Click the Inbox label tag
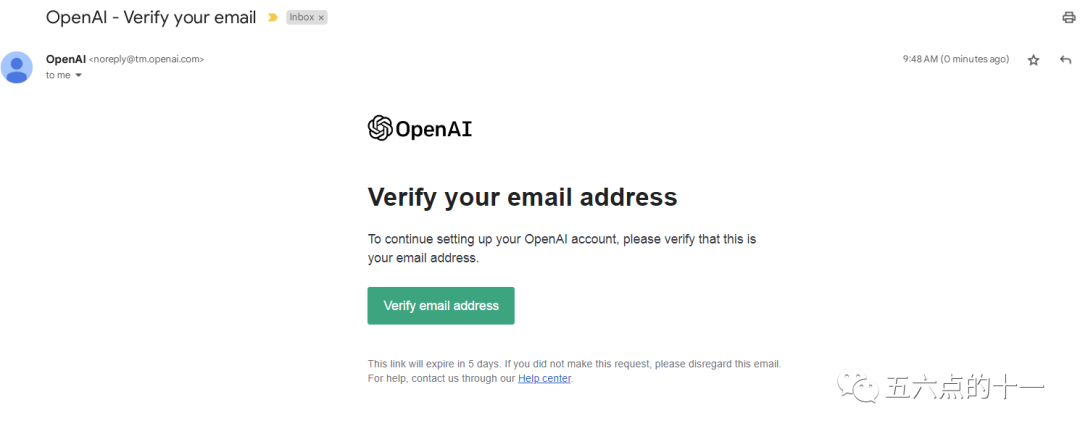The height and width of the screenshot is (434, 1080). (301, 18)
